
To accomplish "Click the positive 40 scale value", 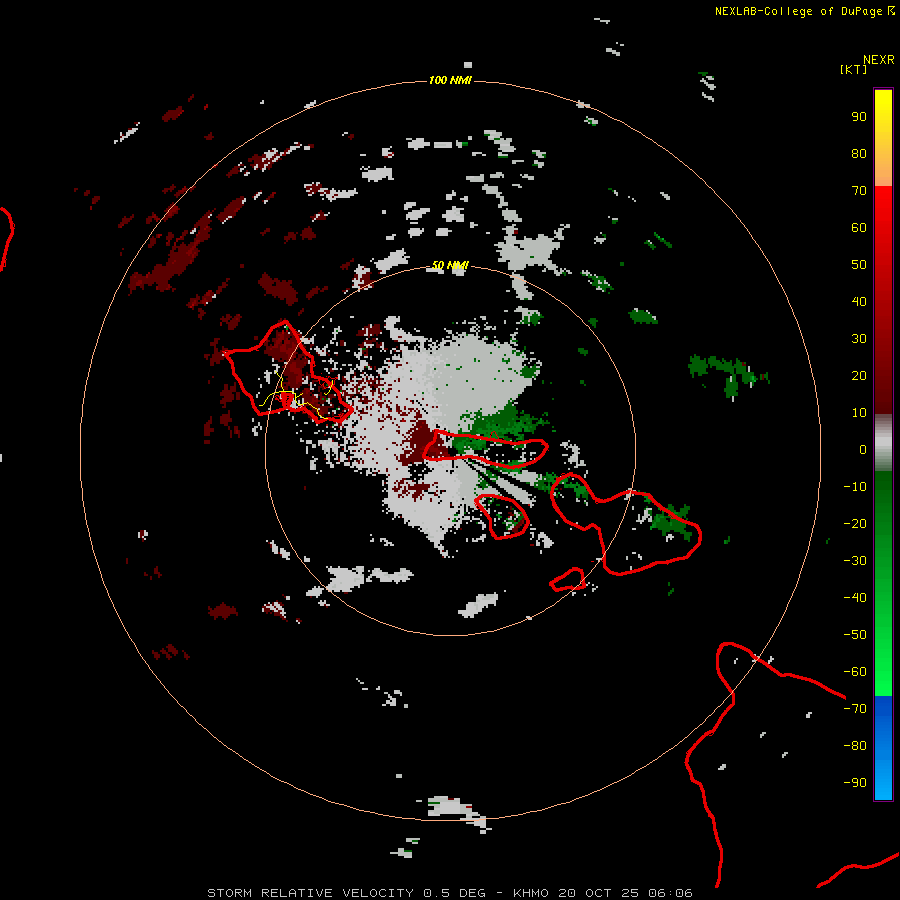I will [x=859, y=301].
